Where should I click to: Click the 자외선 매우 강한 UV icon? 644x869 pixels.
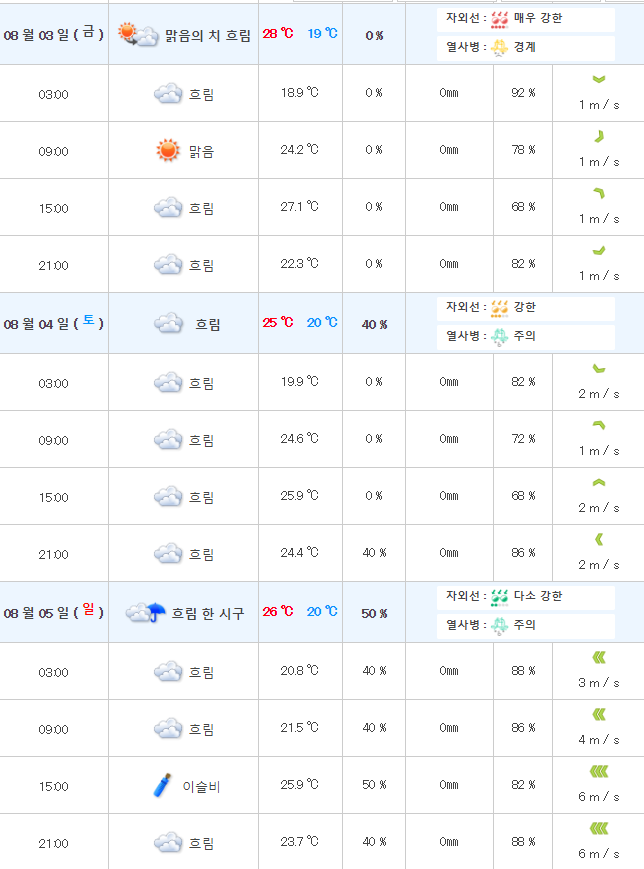(499, 18)
